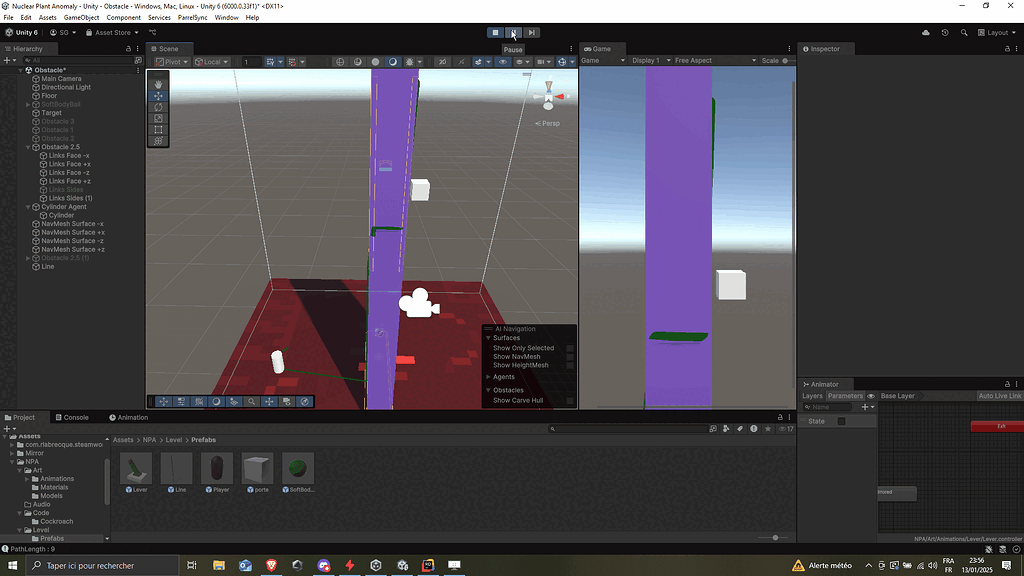Switch to the Console tab
Screen dimensions: 1024x576
pyautogui.click(x=74, y=417)
